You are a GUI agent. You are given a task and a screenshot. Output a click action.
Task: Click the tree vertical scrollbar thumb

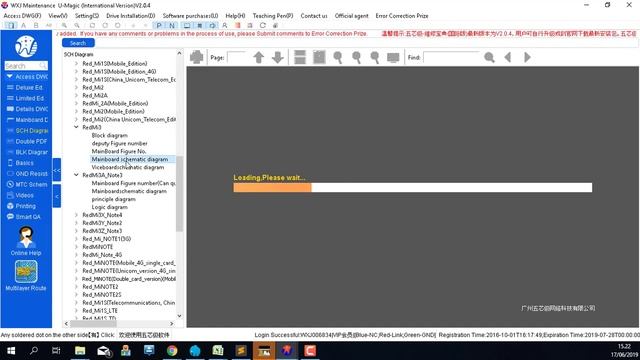[x=179, y=194]
